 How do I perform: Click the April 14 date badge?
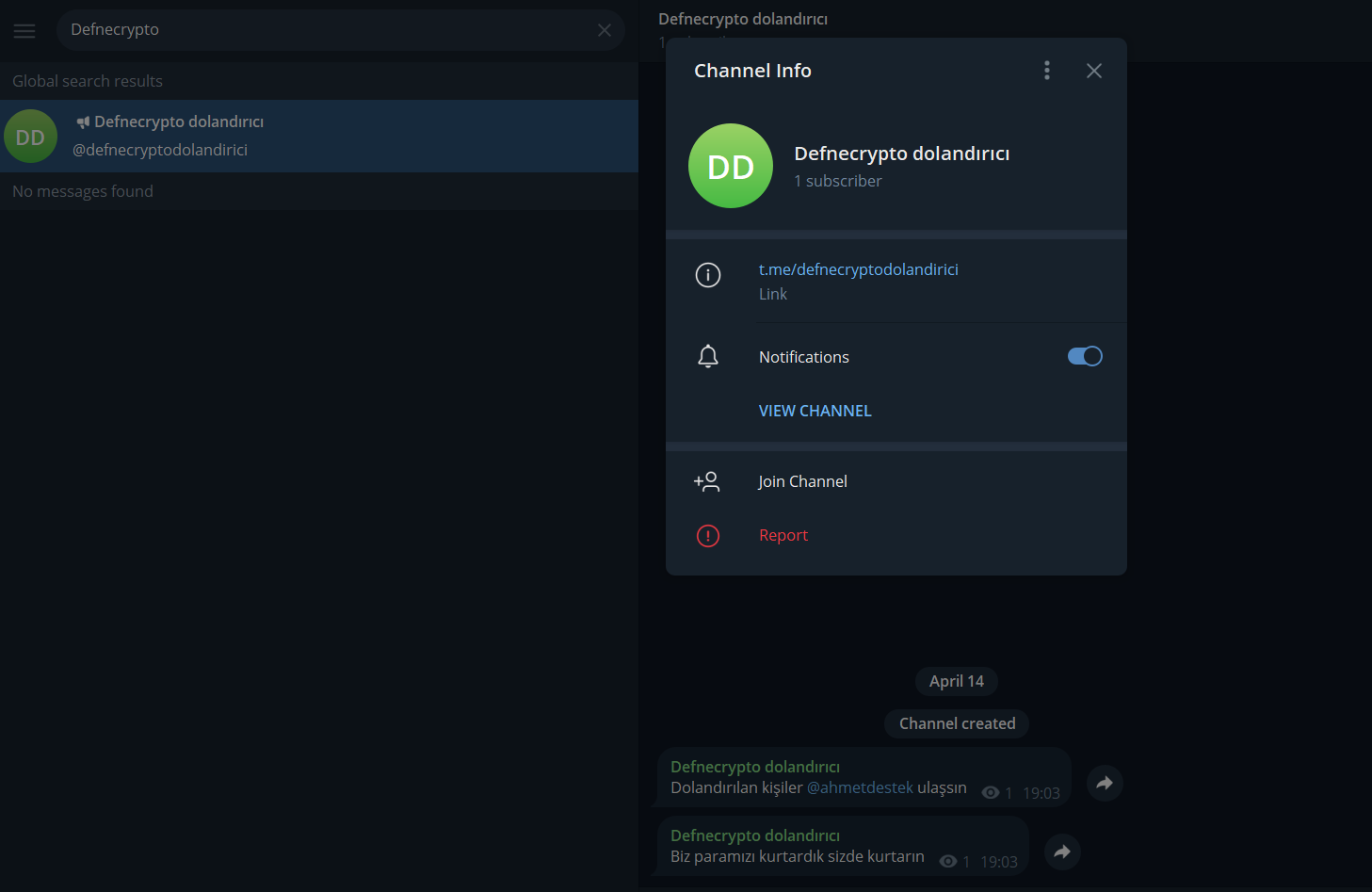(x=957, y=681)
